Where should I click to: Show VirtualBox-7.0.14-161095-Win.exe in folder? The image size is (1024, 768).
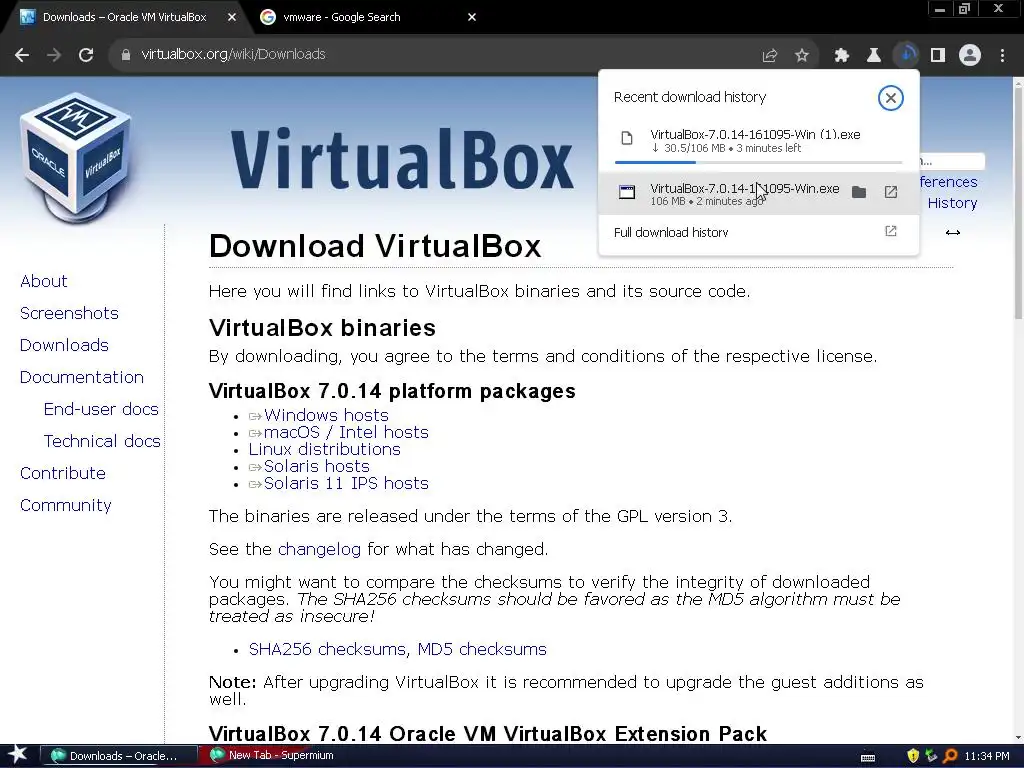[859, 192]
